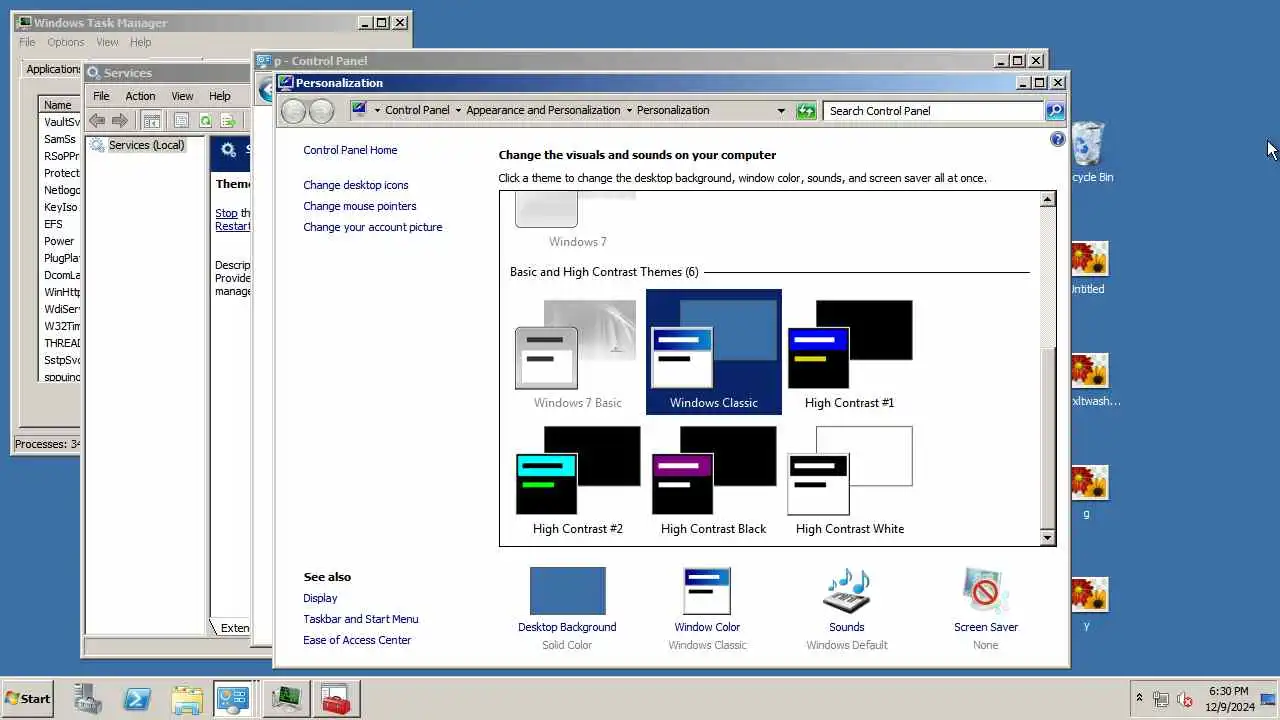The height and width of the screenshot is (720, 1280).
Task: Open Help menu in Services window
Action: (x=220, y=96)
